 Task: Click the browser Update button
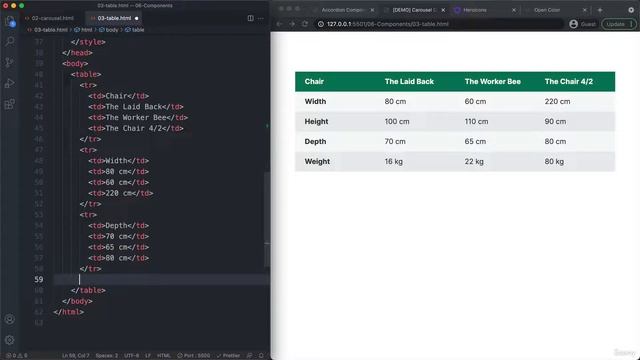pyautogui.click(x=618, y=24)
